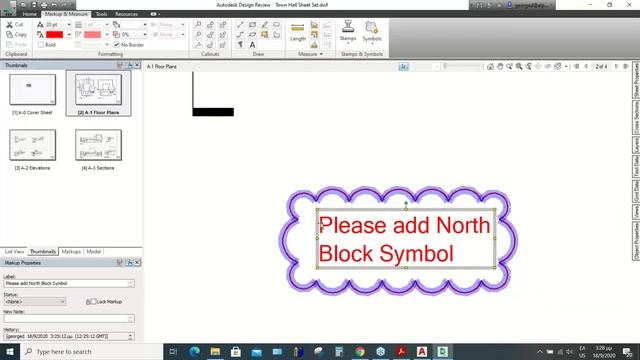The width and height of the screenshot is (640, 360).
Task: Pin the Thumbnails panel
Action: tap(129, 65)
